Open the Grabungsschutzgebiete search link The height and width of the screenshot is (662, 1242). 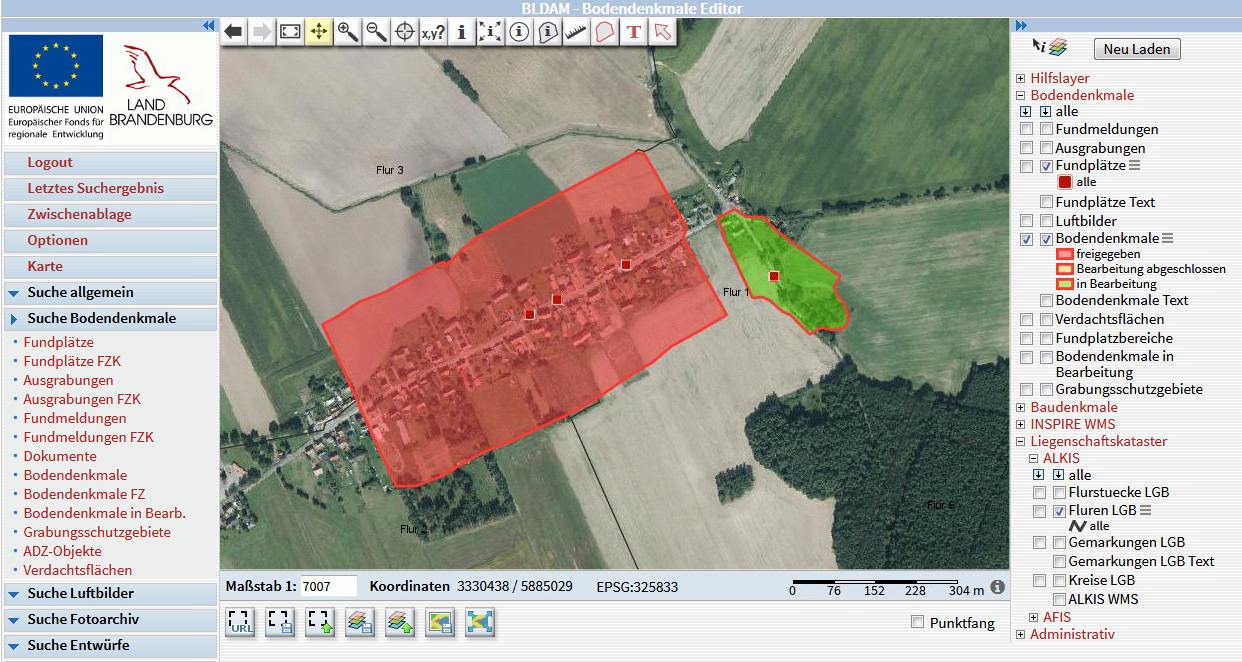(x=97, y=532)
